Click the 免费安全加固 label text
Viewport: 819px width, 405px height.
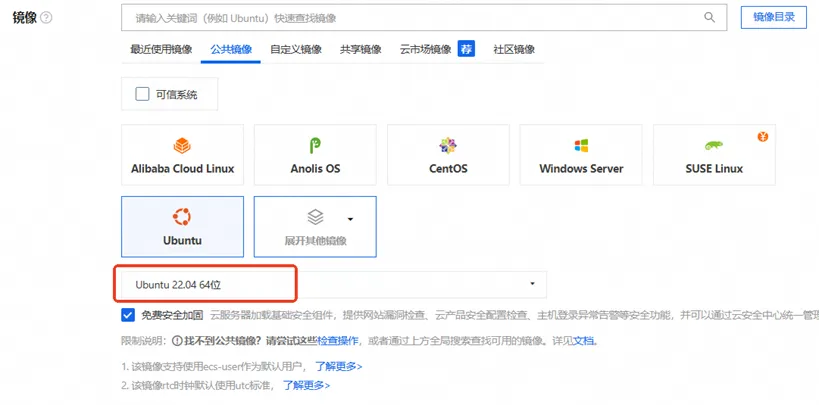point(172,315)
